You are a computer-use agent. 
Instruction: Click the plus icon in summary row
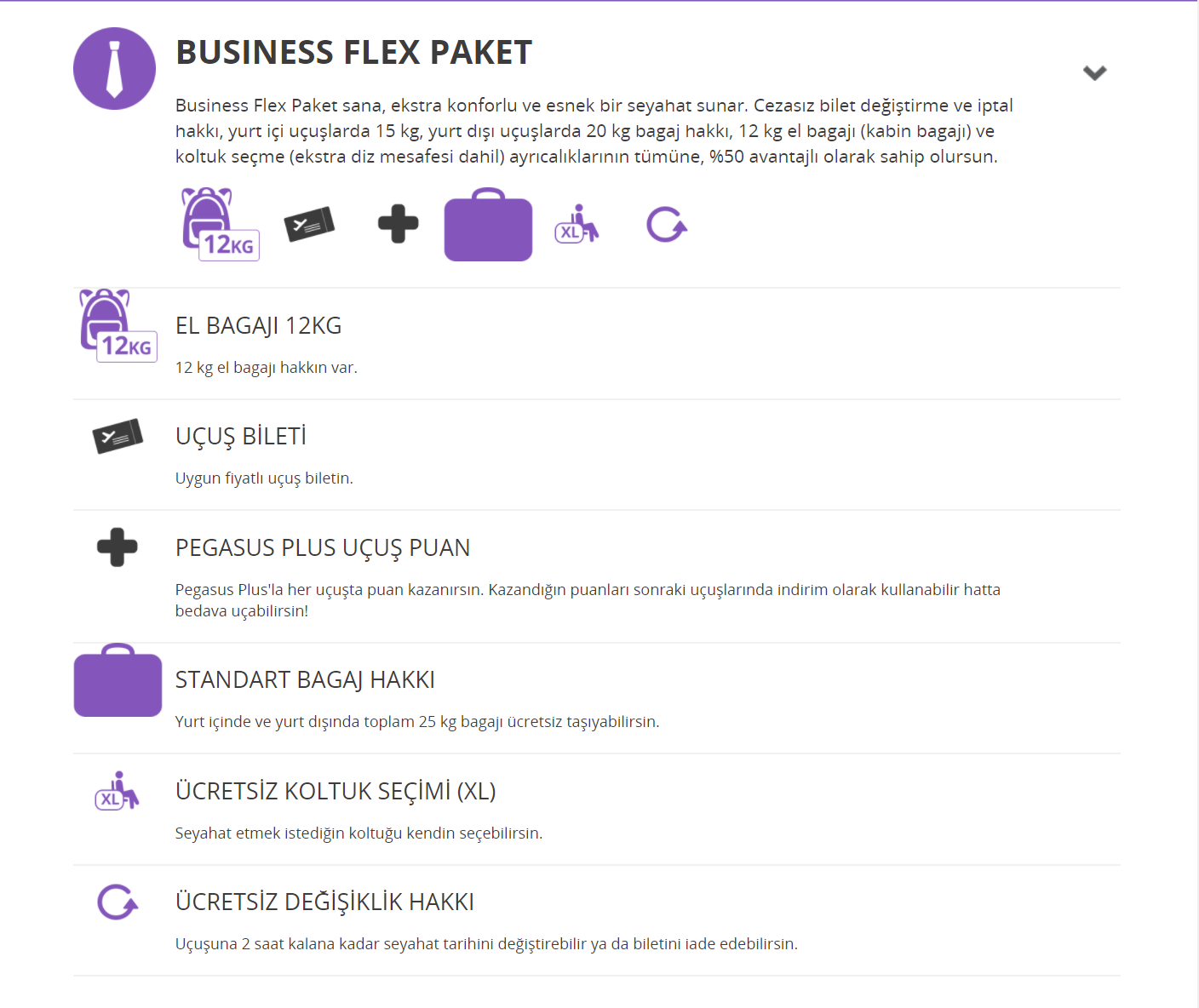398,224
